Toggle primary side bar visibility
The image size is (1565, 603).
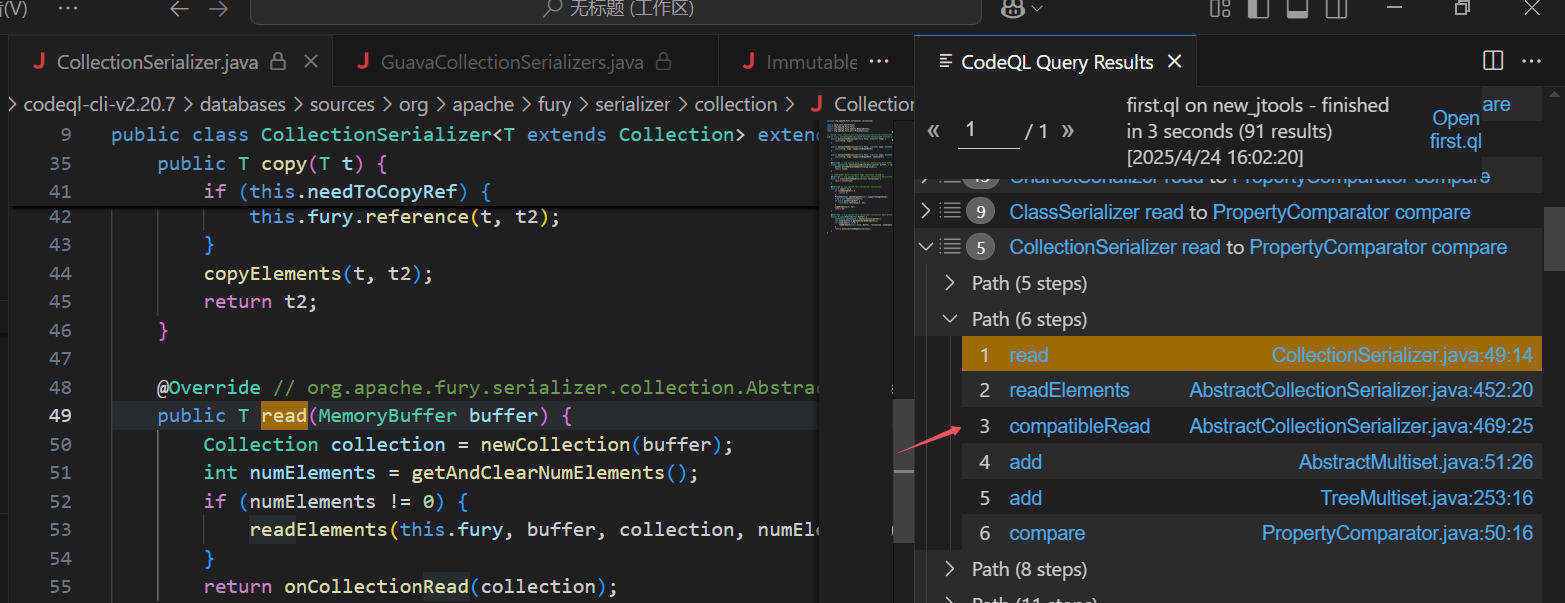1259,9
